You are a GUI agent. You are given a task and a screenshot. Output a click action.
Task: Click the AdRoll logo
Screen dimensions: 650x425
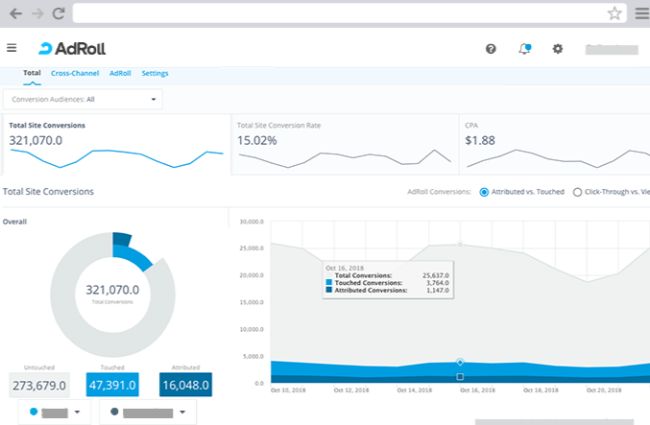72,48
